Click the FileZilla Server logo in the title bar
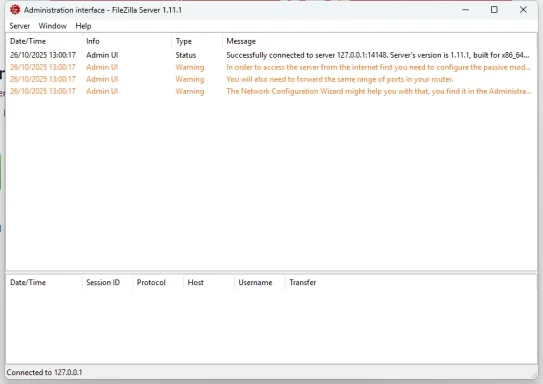 pyautogui.click(x=15, y=10)
